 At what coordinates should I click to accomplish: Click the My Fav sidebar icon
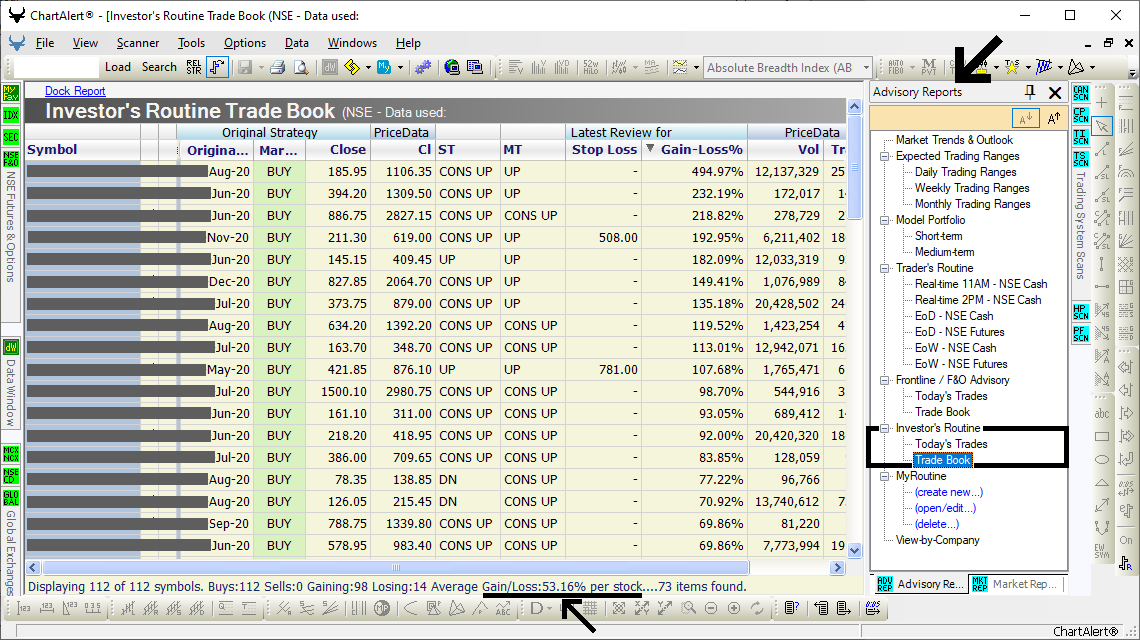pos(11,92)
